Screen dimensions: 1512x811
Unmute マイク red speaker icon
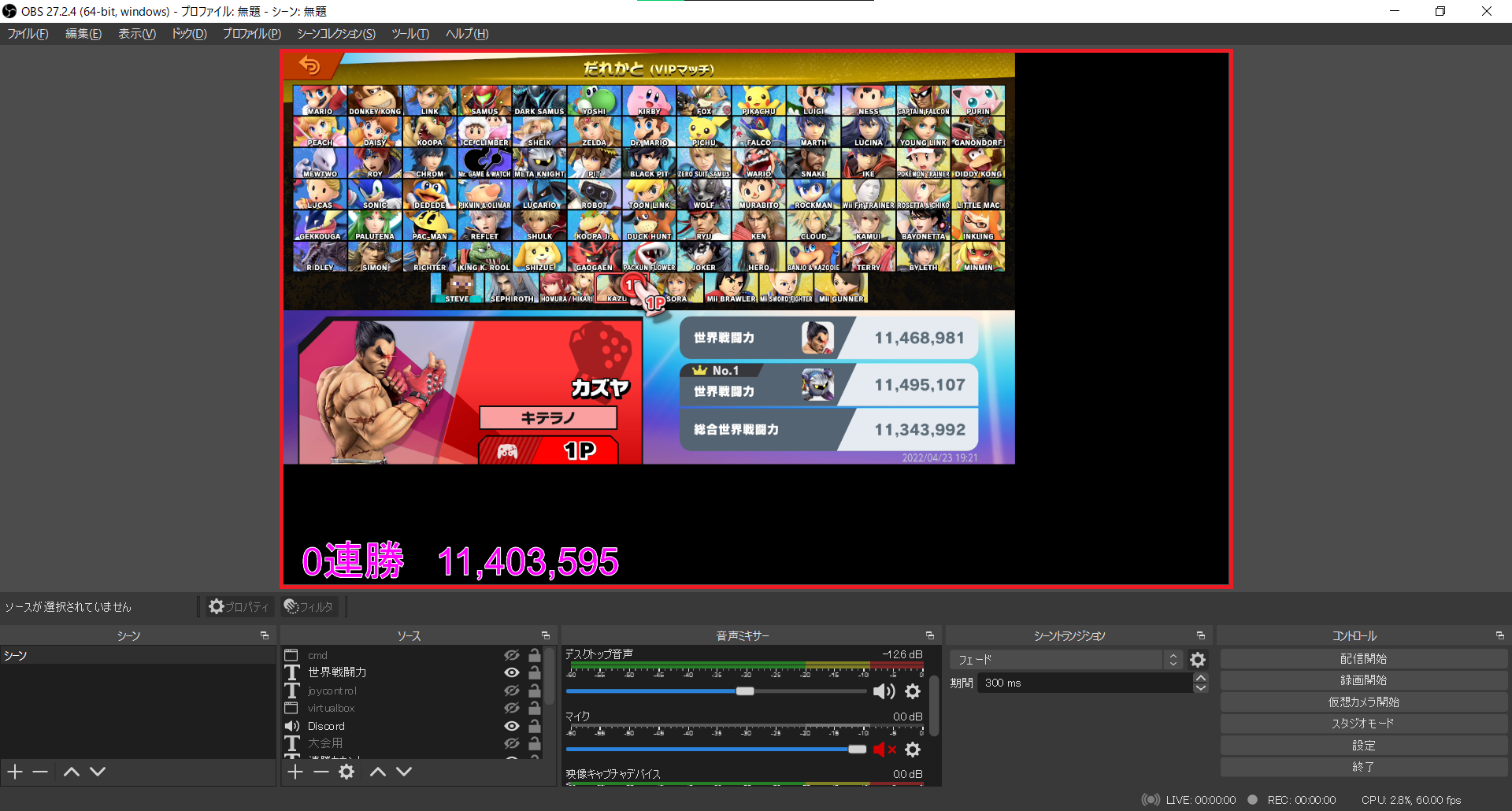(885, 750)
